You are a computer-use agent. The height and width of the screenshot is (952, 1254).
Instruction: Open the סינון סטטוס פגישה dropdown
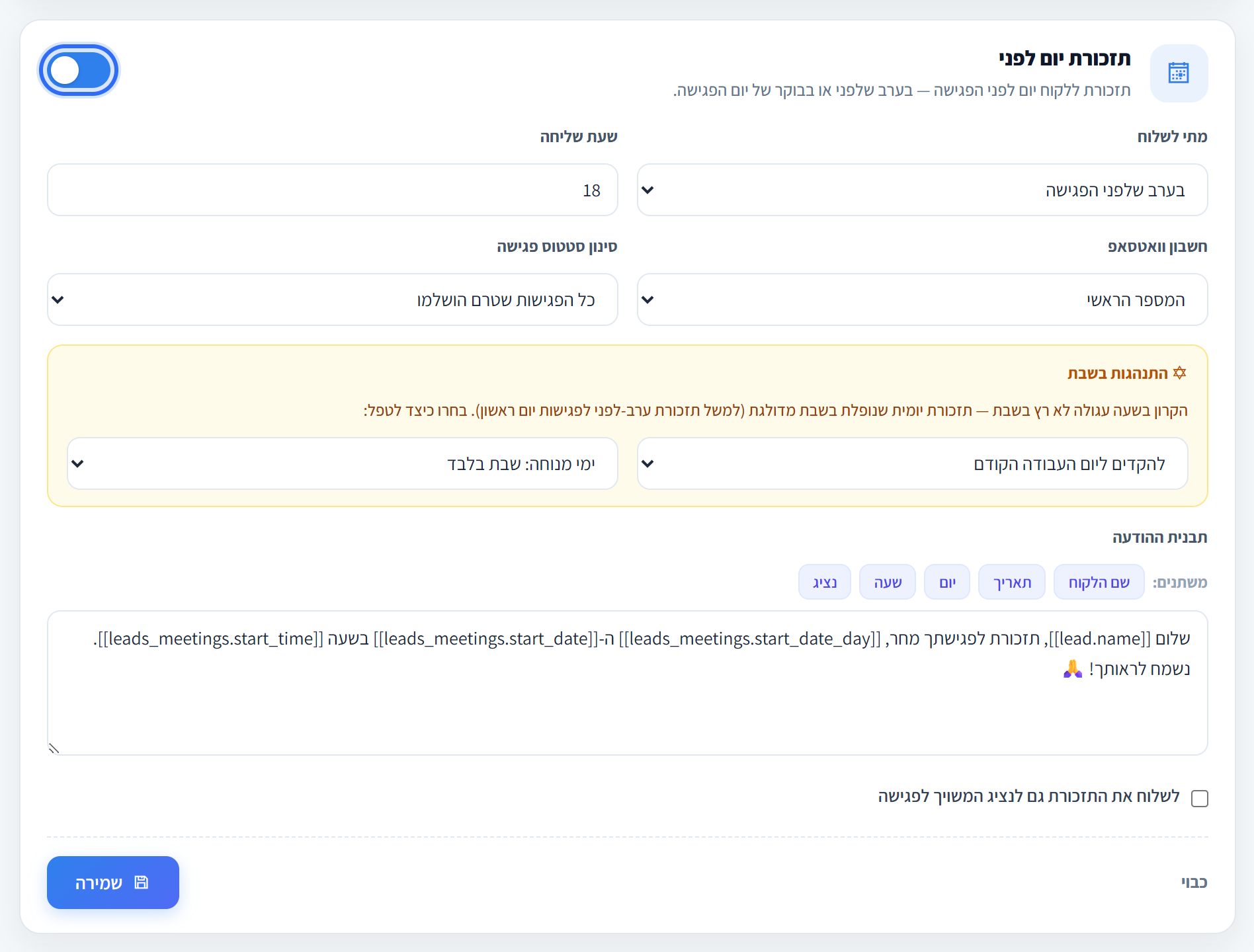point(333,299)
